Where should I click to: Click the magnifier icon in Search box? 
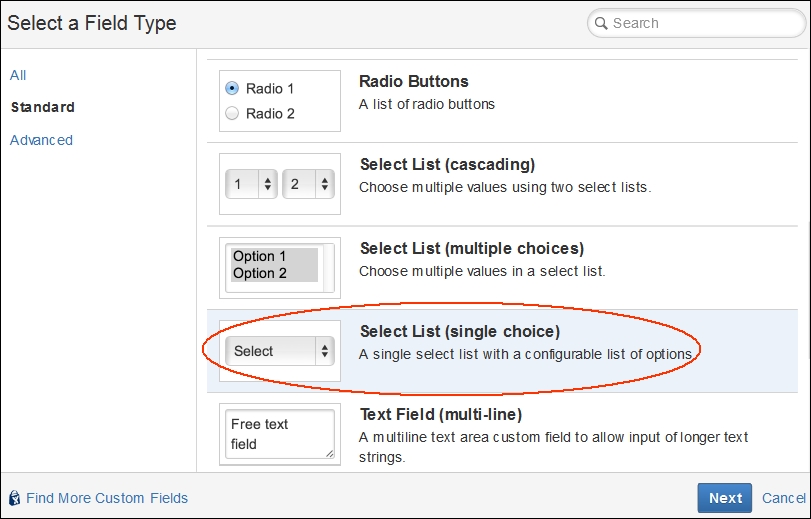[x=600, y=23]
